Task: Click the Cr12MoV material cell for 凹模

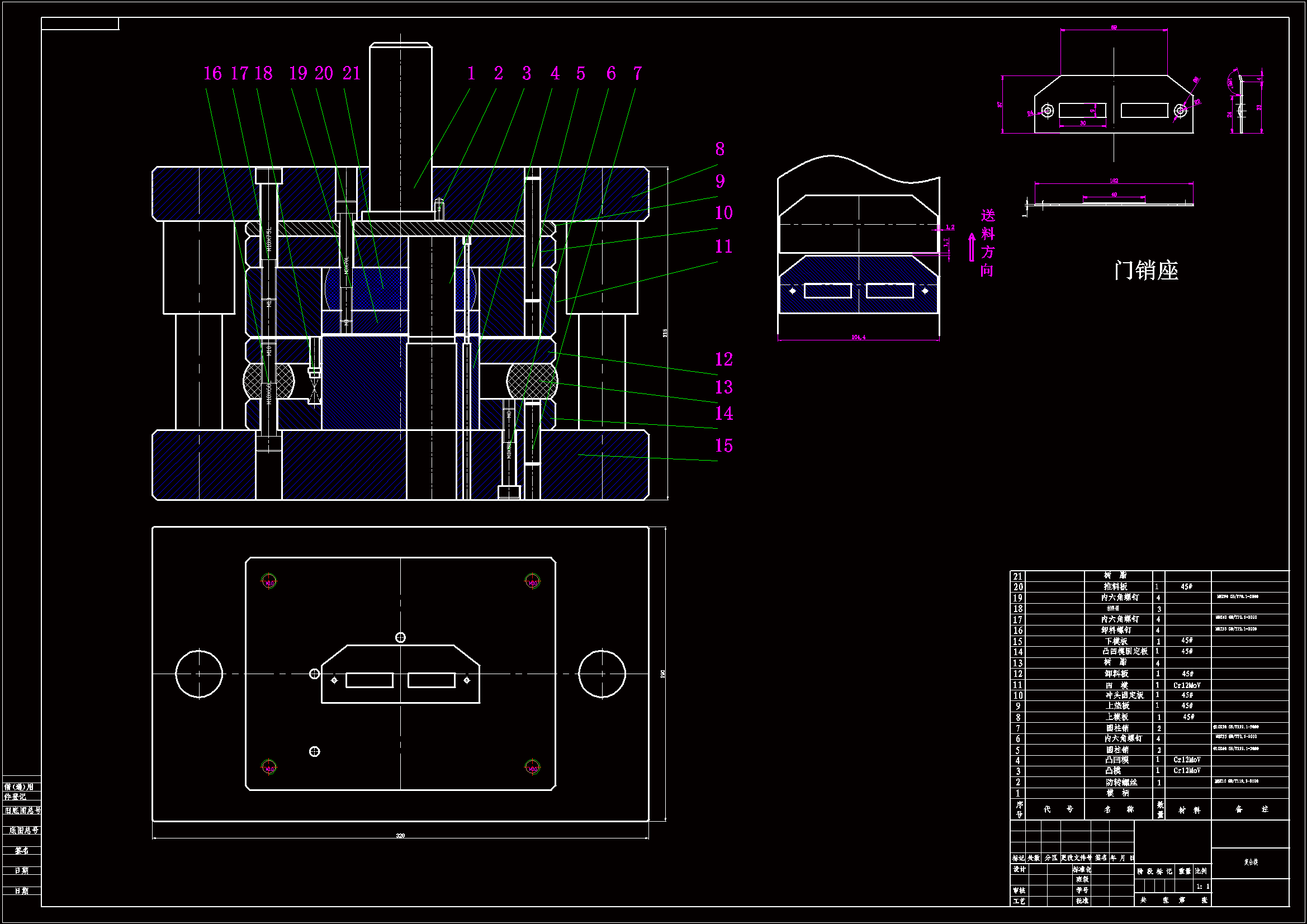Action: click(1186, 685)
